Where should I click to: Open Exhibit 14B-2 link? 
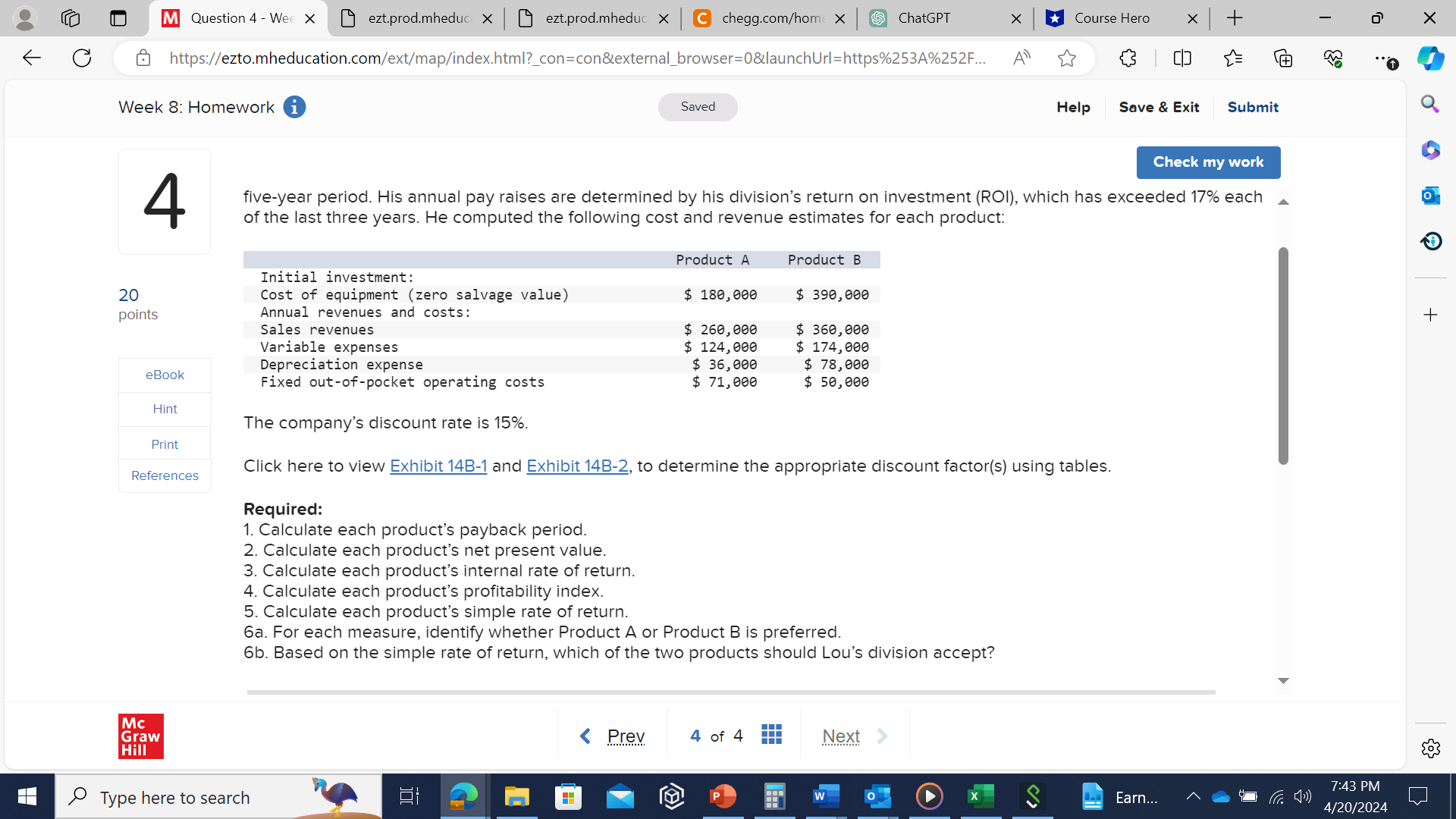coord(577,466)
